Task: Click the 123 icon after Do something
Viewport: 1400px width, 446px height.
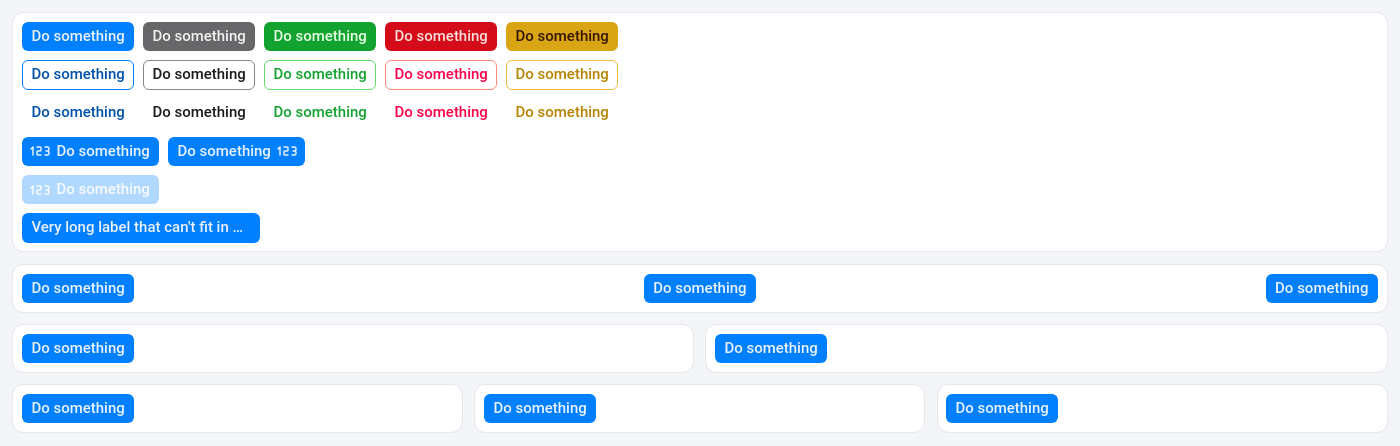Action: 287,151
